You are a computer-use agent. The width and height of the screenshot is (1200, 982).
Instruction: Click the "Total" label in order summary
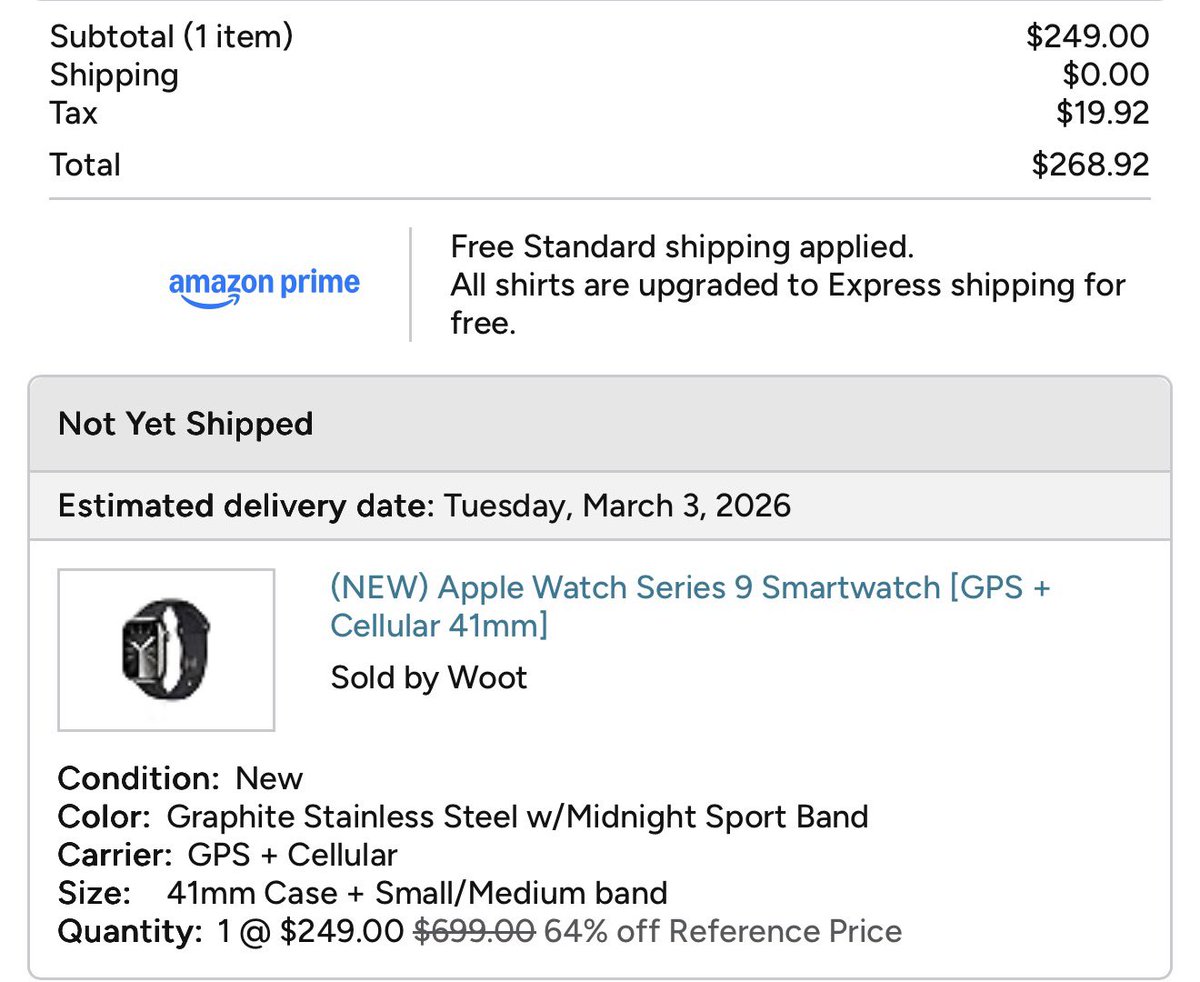(85, 165)
